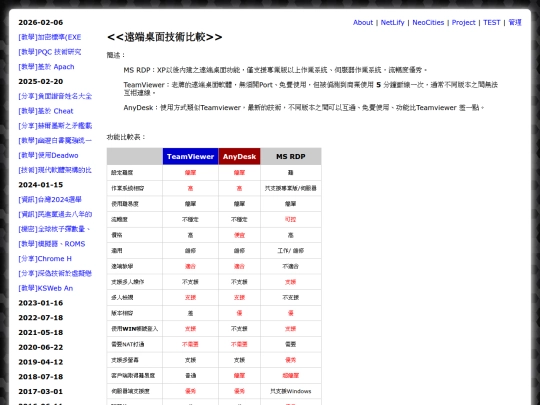Expand the 2019-04-12 date group

coord(41,362)
